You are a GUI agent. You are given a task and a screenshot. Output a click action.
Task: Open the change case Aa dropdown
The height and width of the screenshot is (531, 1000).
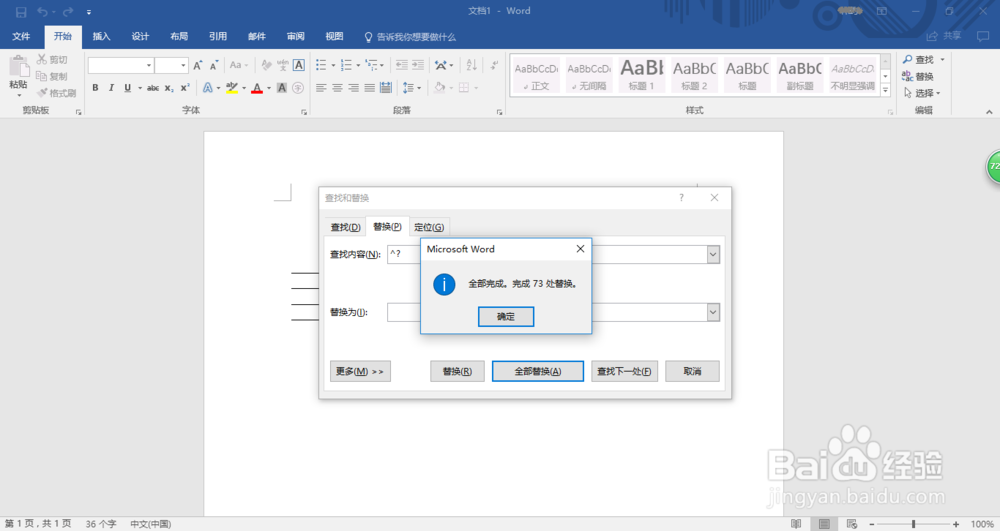tap(239, 65)
